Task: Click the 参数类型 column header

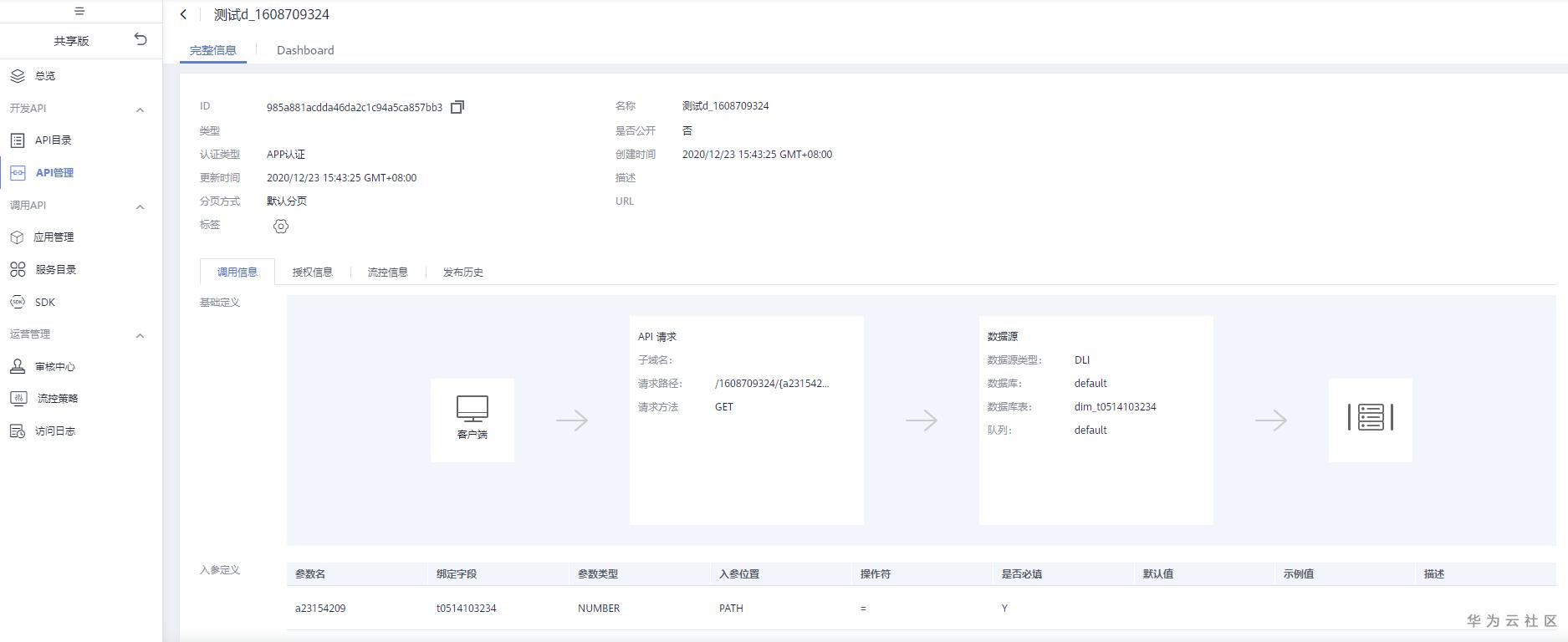Action: tap(598, 574)
